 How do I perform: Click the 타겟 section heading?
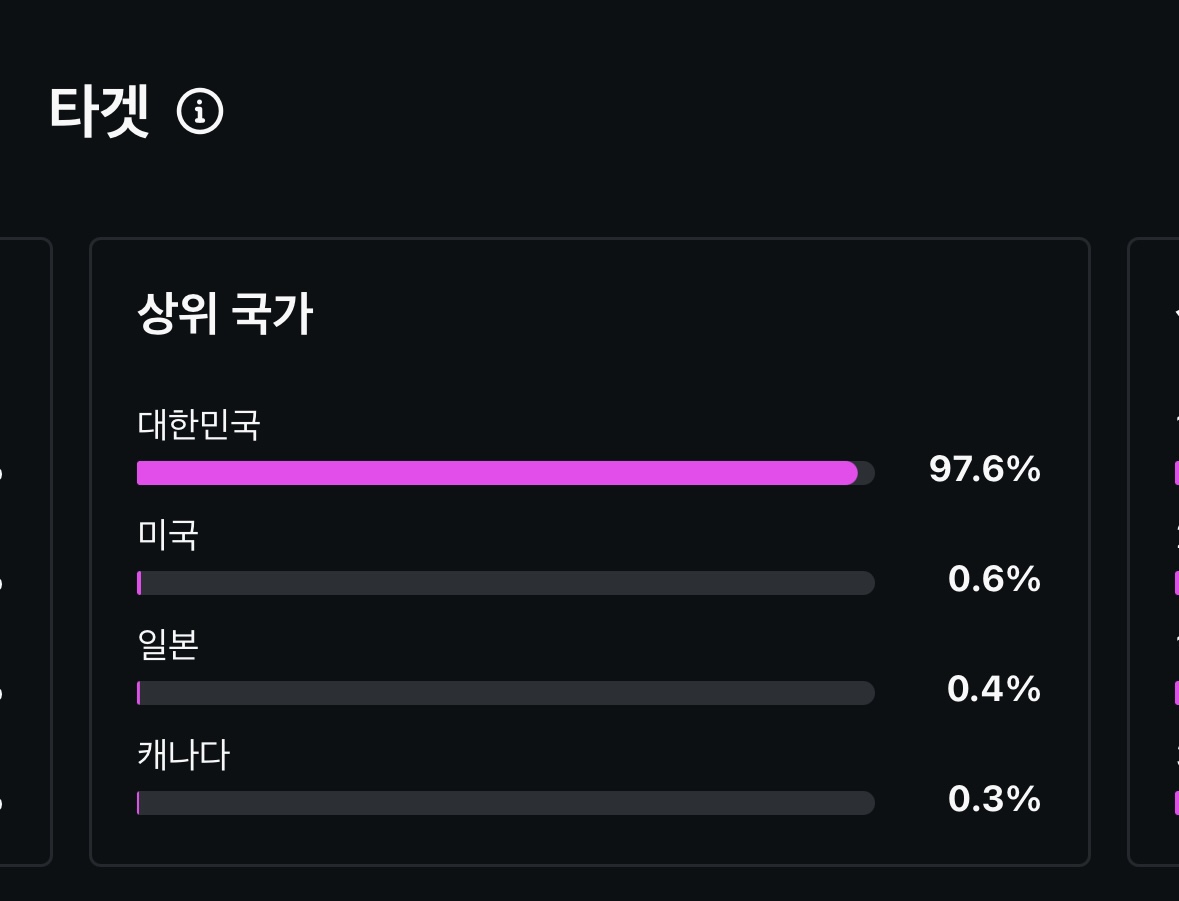pyautogui.click(x=99, y=111)
